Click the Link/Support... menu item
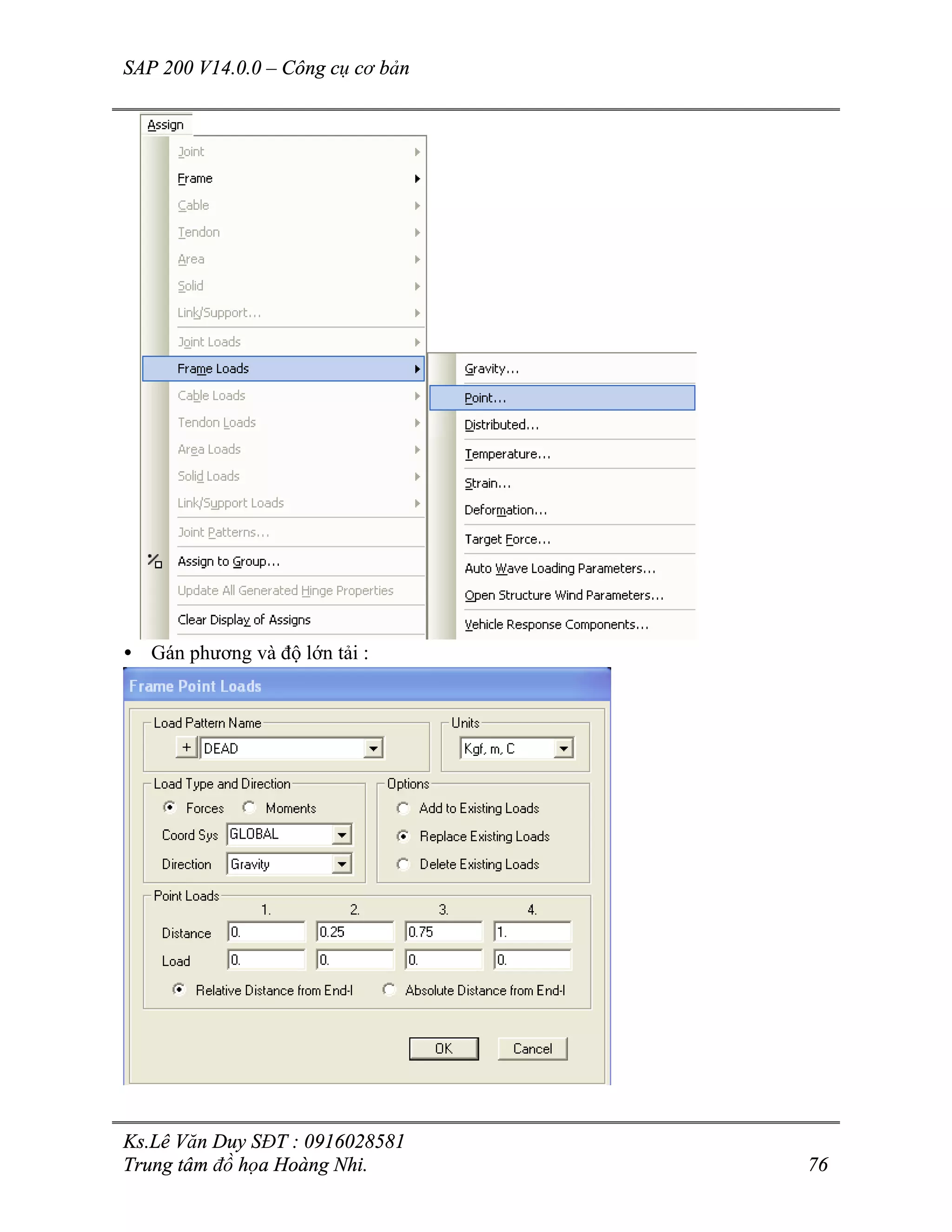Screen dimensions: 952x1232 284,312
